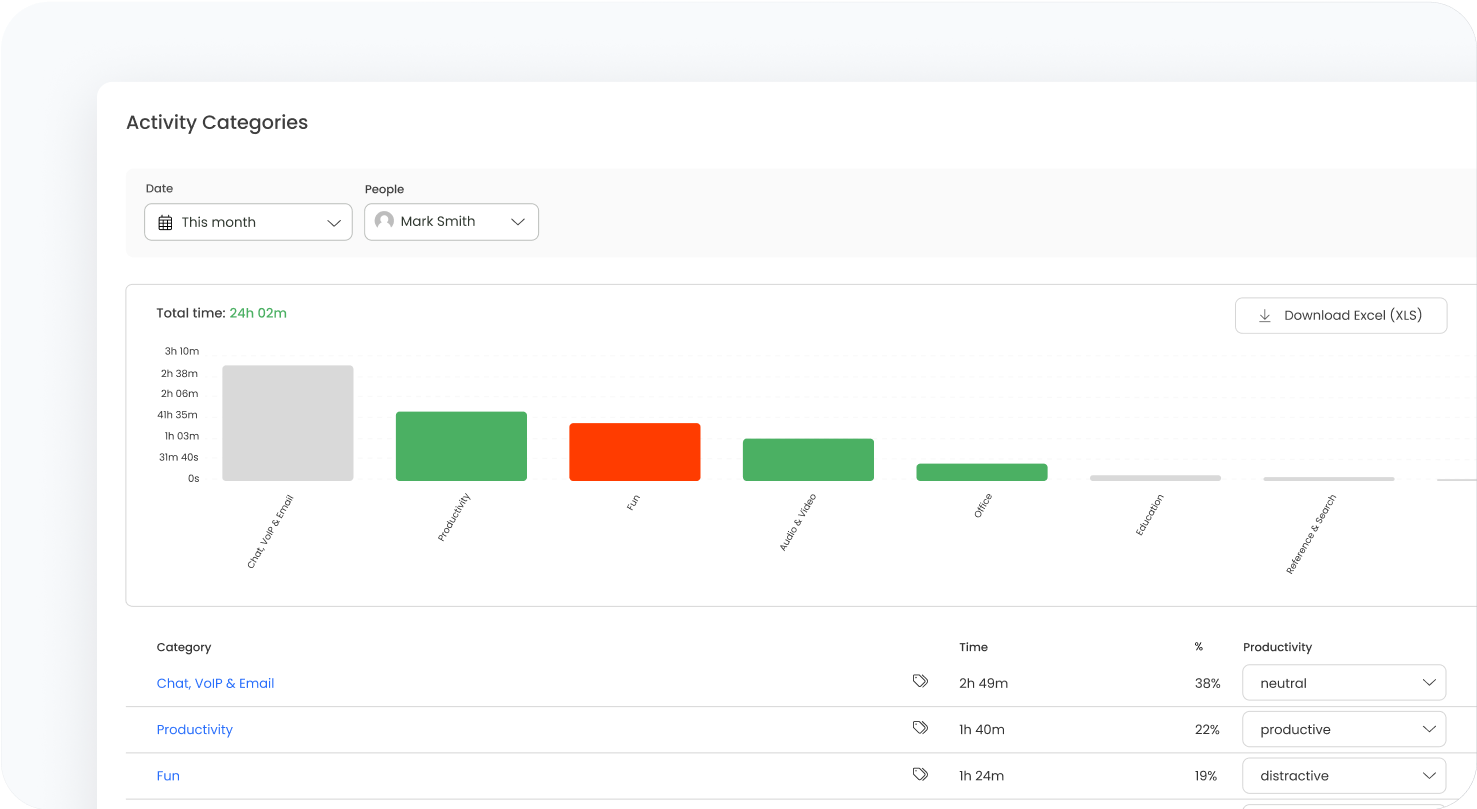Click the tag icon in Productivity row
1477x809 pixels.
920,728
